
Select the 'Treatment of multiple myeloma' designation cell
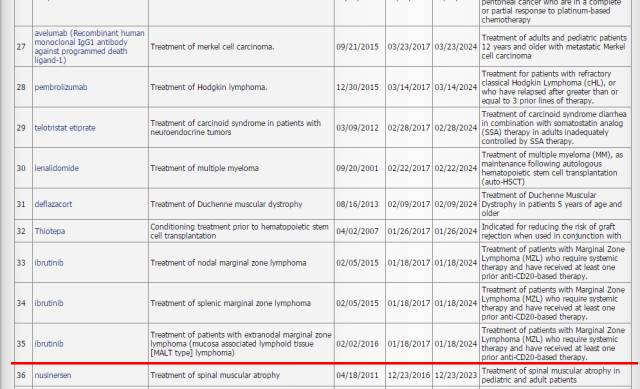tap(241, 168)
